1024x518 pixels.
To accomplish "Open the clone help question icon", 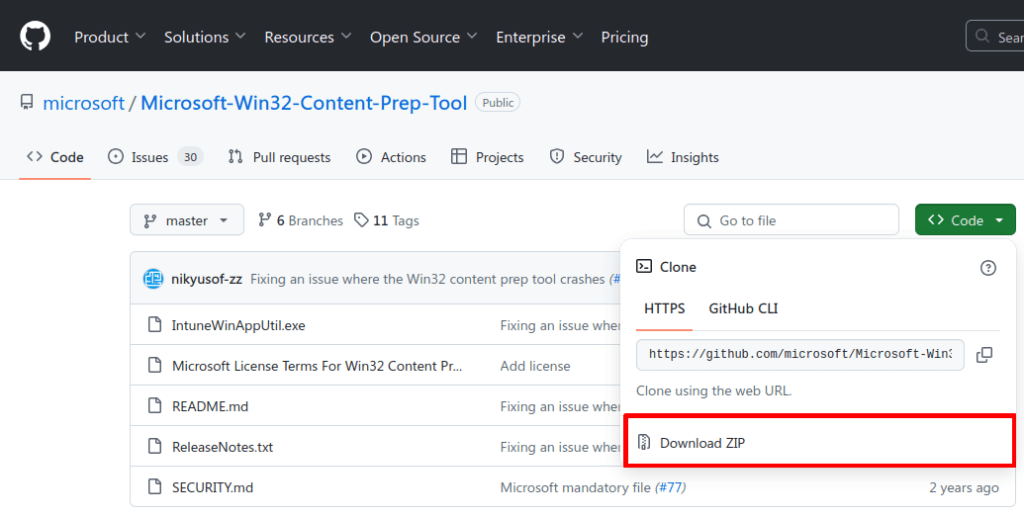I will coord(988,267).
